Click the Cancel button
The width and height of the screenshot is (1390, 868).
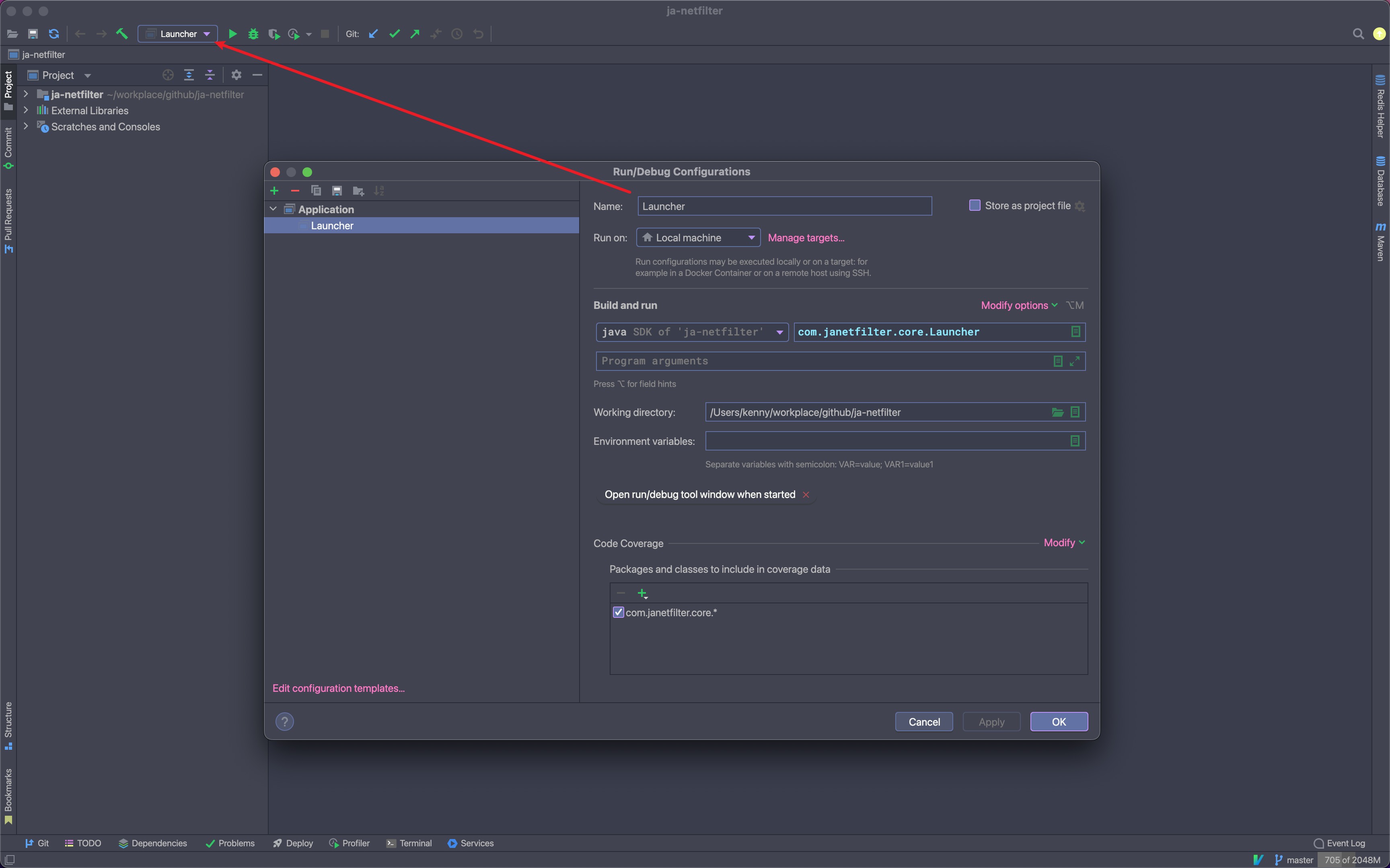924,722
